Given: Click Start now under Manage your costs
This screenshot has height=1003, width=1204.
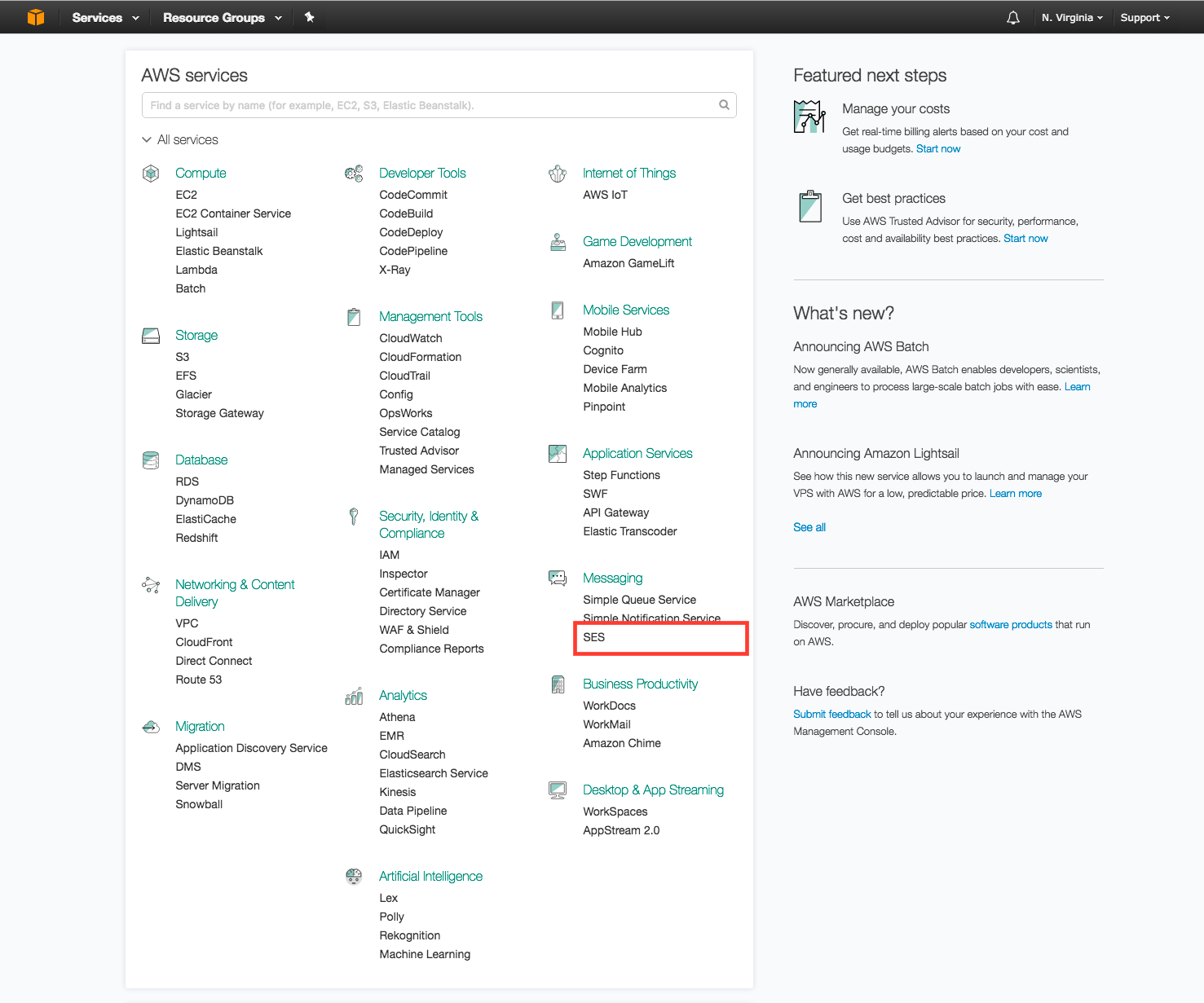Looking at the screenshot, I should tap(938, 148).
